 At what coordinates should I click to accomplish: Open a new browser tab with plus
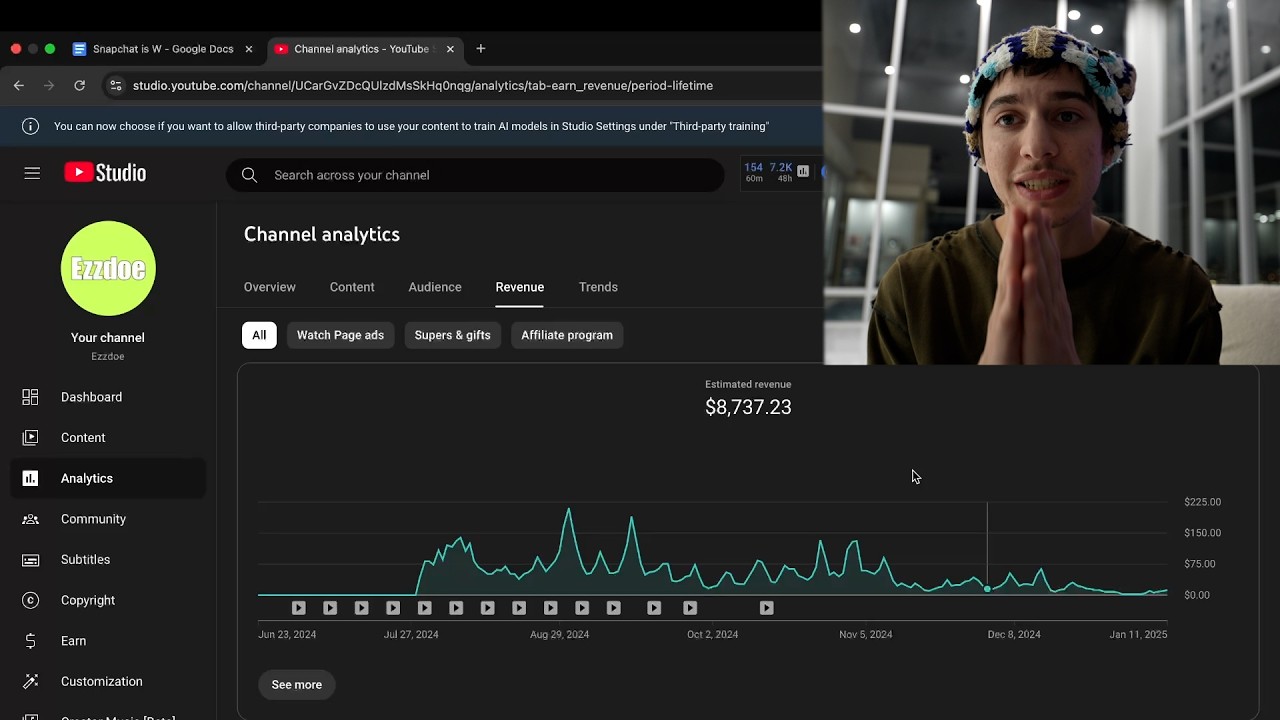click(481, 49)
